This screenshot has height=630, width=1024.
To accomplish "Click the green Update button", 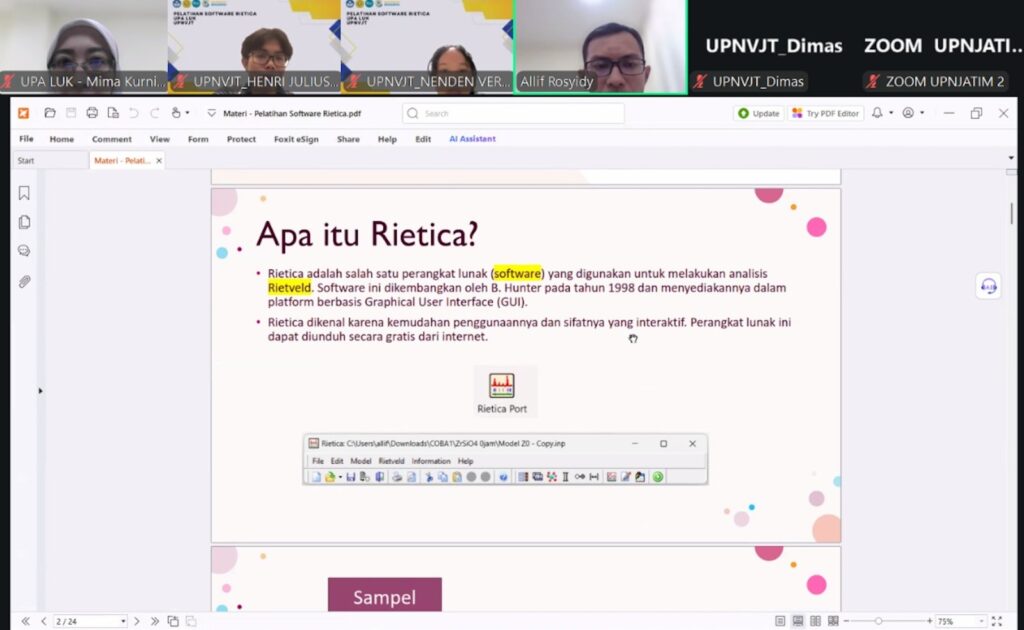I will pyautogui.click(x=759, y=113).
